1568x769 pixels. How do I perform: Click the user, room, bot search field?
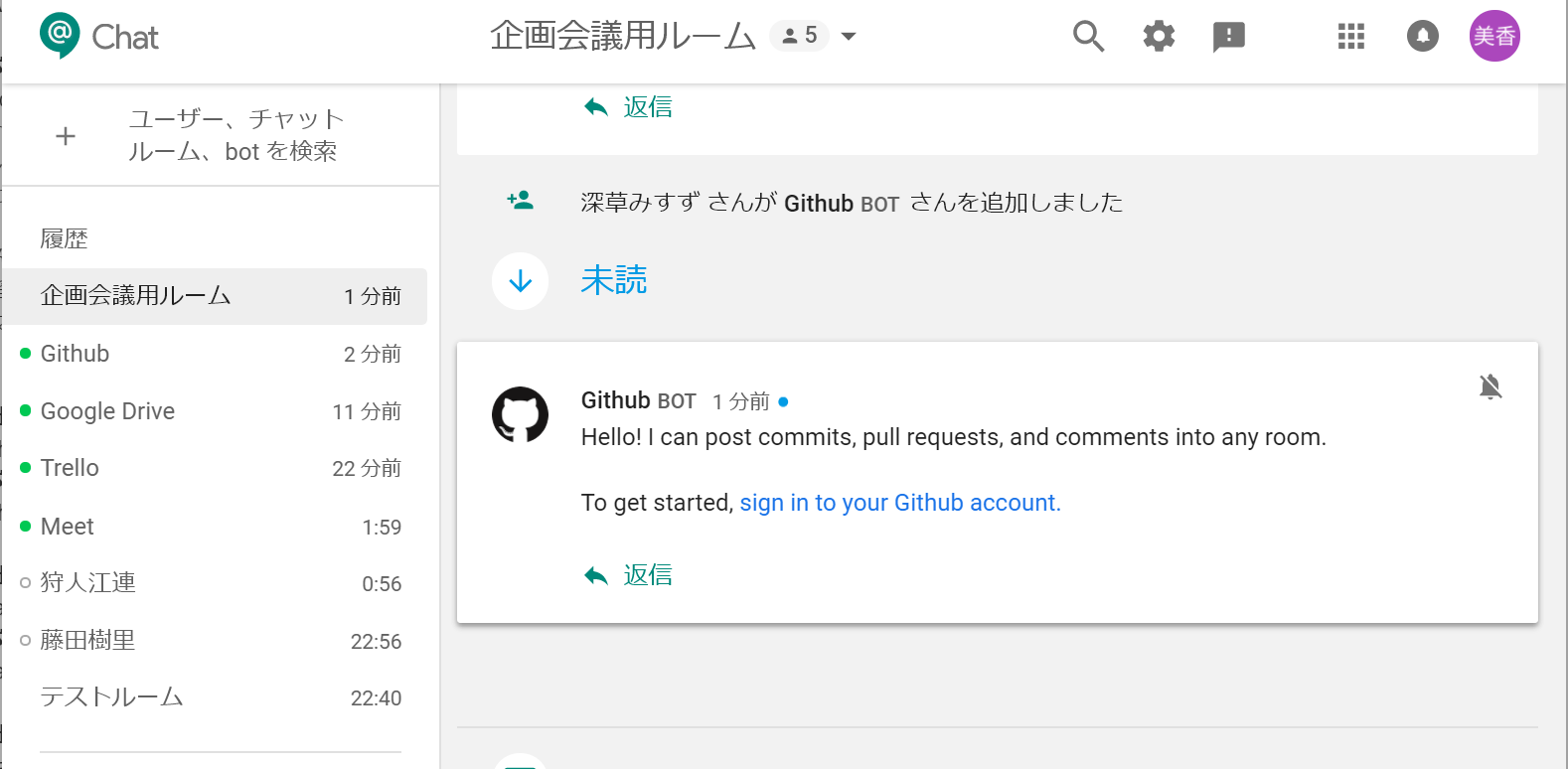(x=236, y=135)
